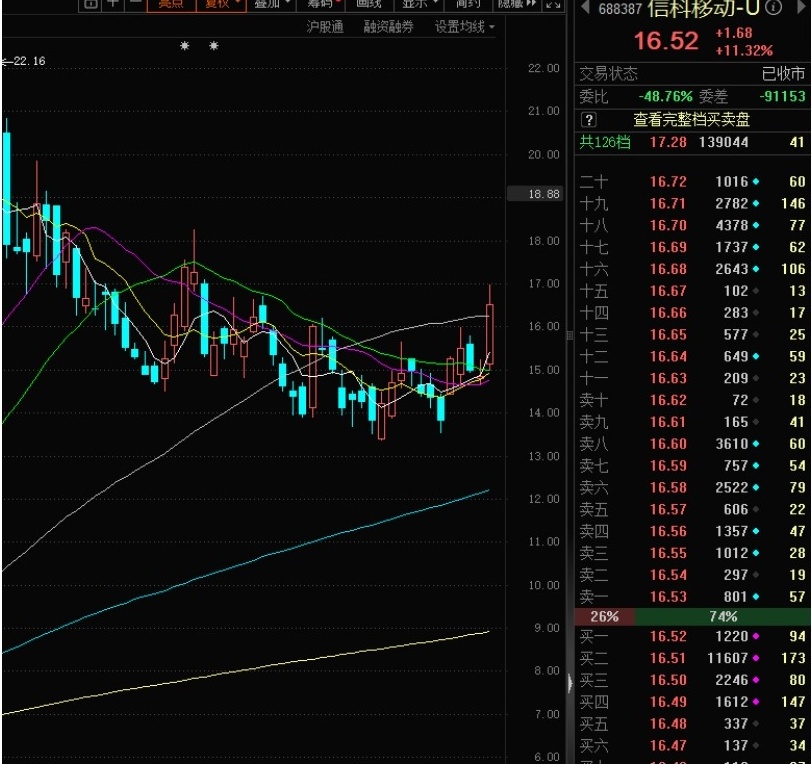812x764 pixels.
Task: Click the 共126档 depth label
Action: point(605,143)
